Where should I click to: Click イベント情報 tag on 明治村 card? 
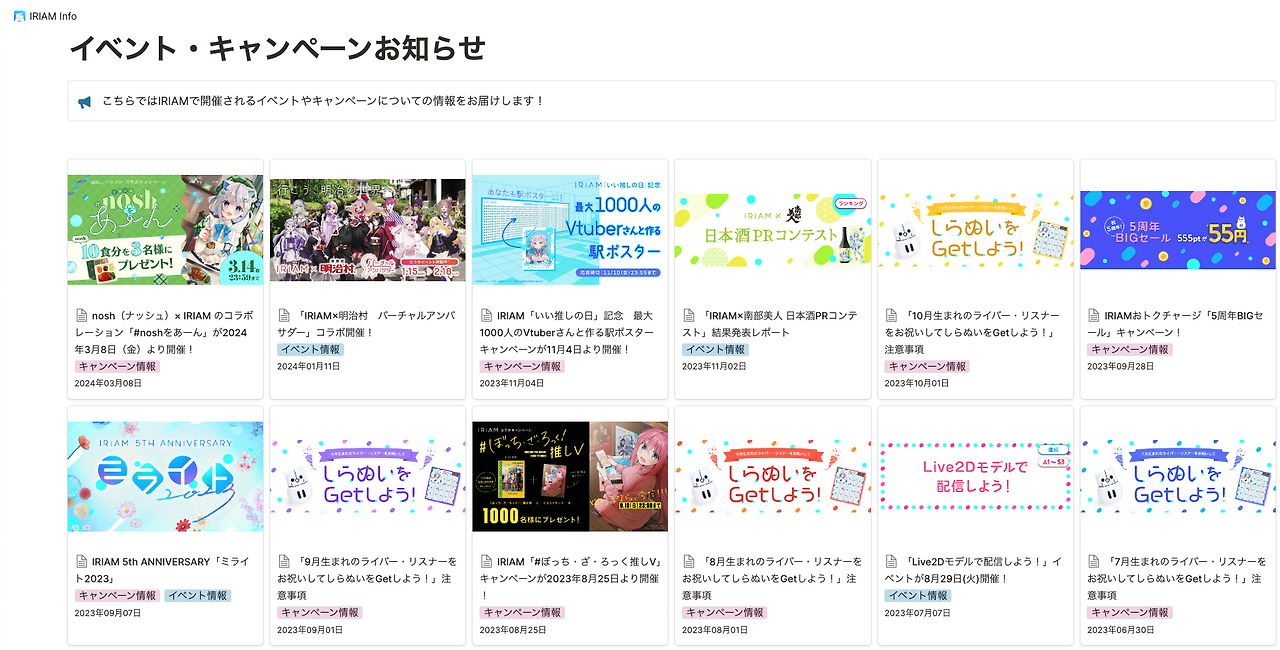click(x=311, y=350)
